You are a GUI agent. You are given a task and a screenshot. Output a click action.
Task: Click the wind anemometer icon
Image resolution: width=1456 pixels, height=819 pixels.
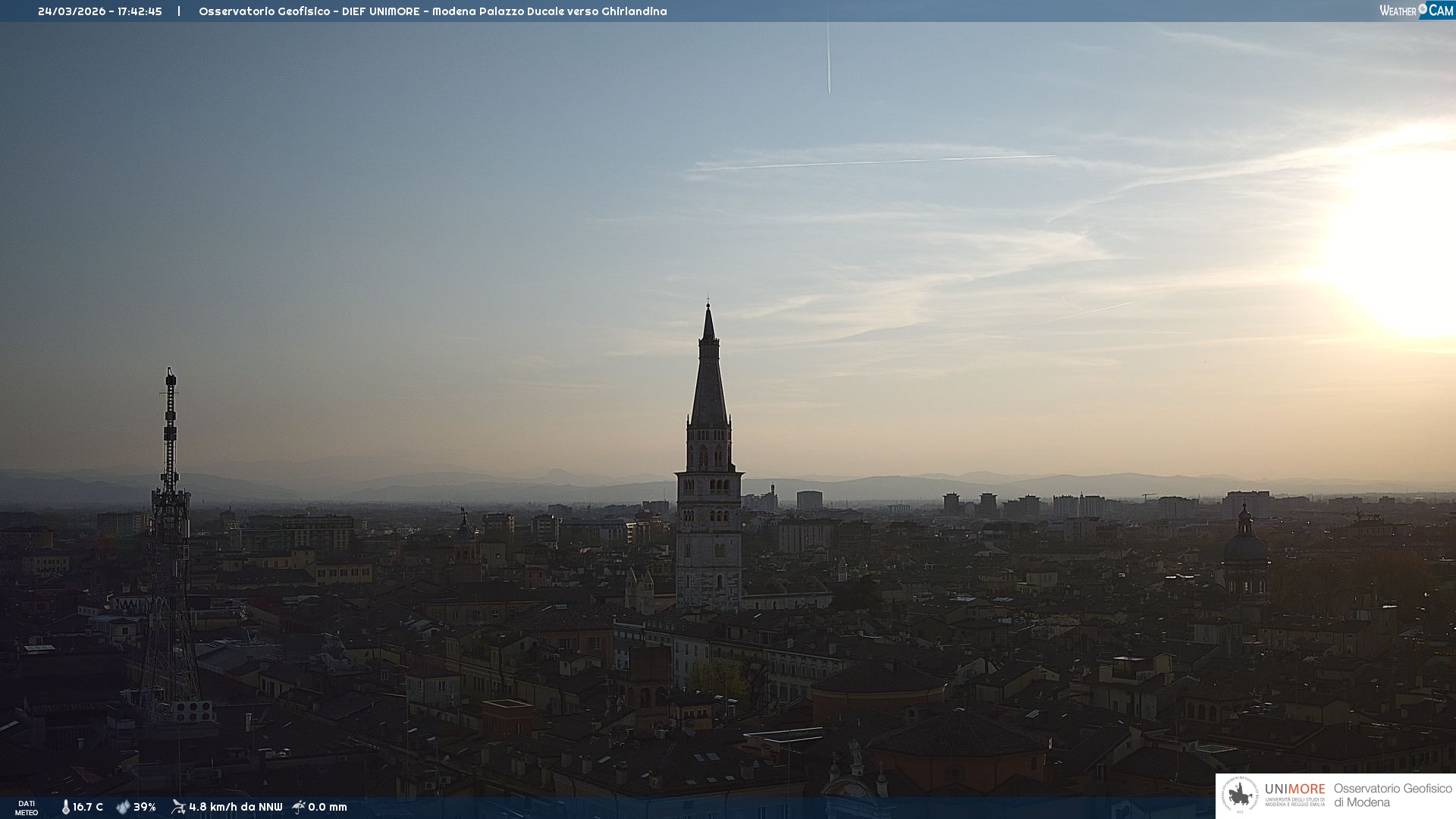pyautogui.click(x=178, y=807)
